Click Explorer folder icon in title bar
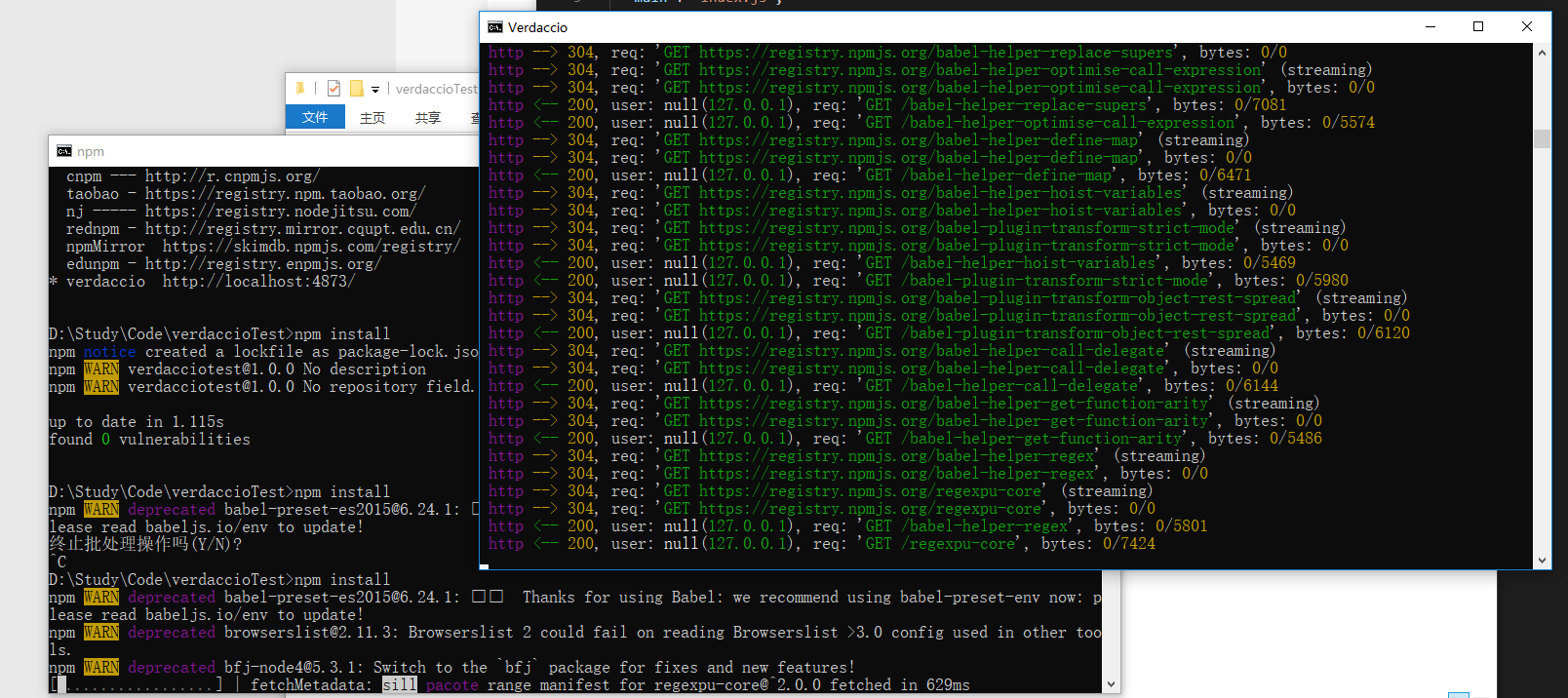The width and height of the screenshot is (1568, 698). 300,89
